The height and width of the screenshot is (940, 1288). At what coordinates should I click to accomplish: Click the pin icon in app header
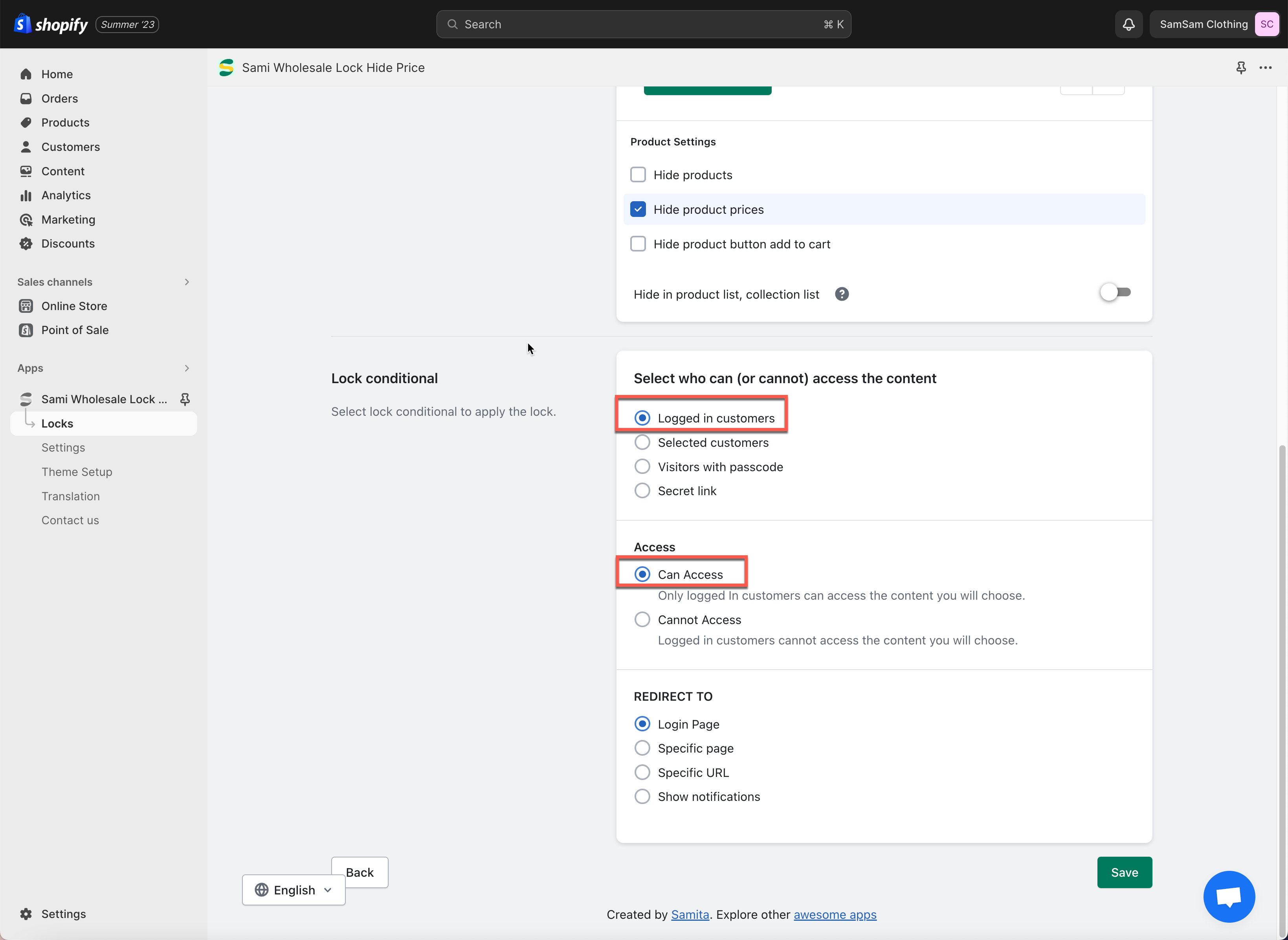(1241, 68)
